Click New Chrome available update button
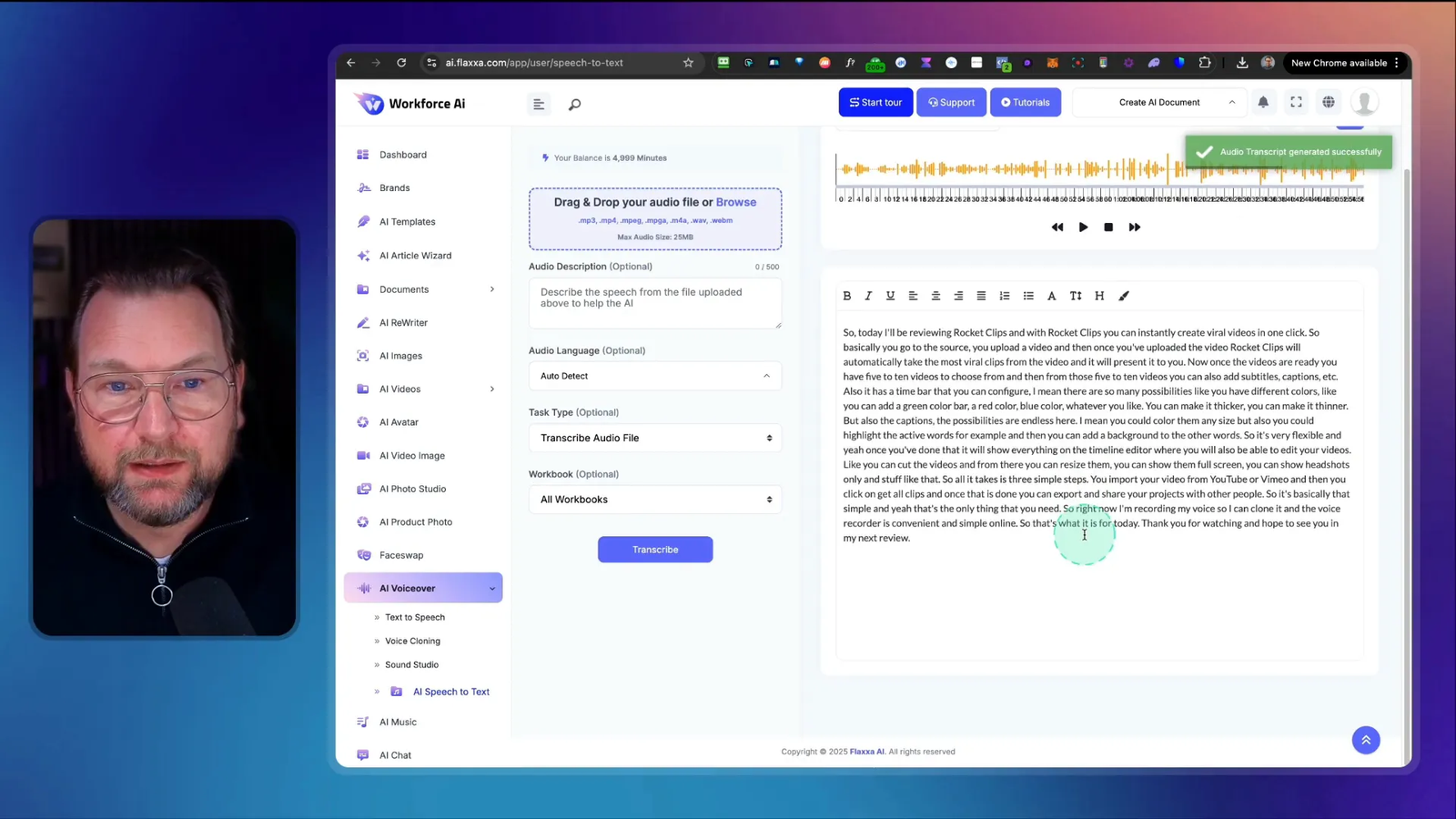This screenshot has width=1456, height=819. point(1345,63)
